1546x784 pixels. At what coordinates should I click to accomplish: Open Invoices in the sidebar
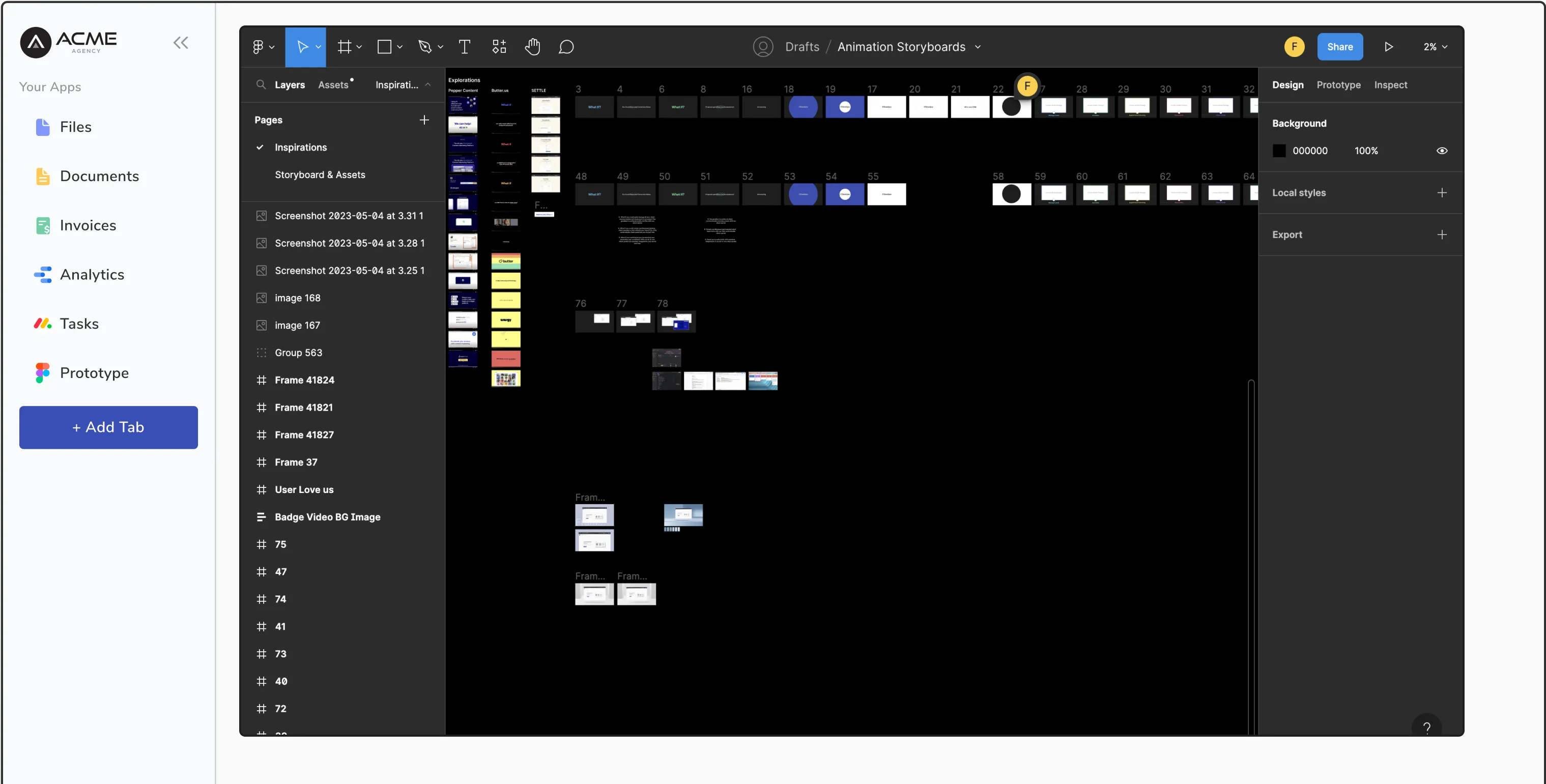coord(76,225)
